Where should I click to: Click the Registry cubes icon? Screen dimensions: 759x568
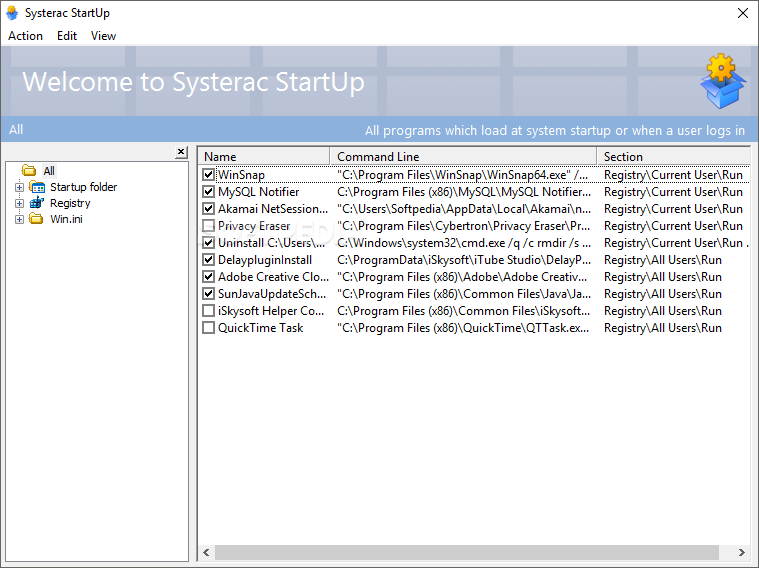(x=37, y=203)
